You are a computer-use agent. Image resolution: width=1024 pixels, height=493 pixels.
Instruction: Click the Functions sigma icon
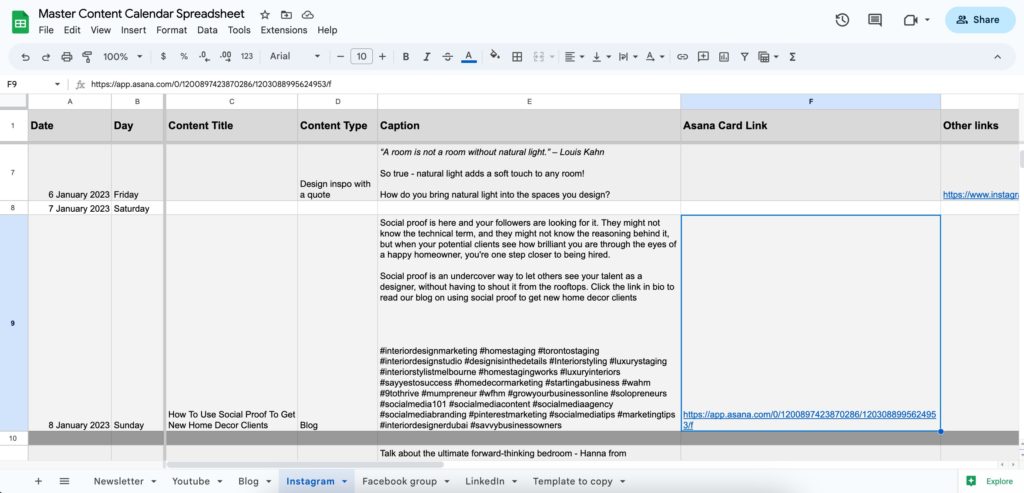(x=792, y=57)
